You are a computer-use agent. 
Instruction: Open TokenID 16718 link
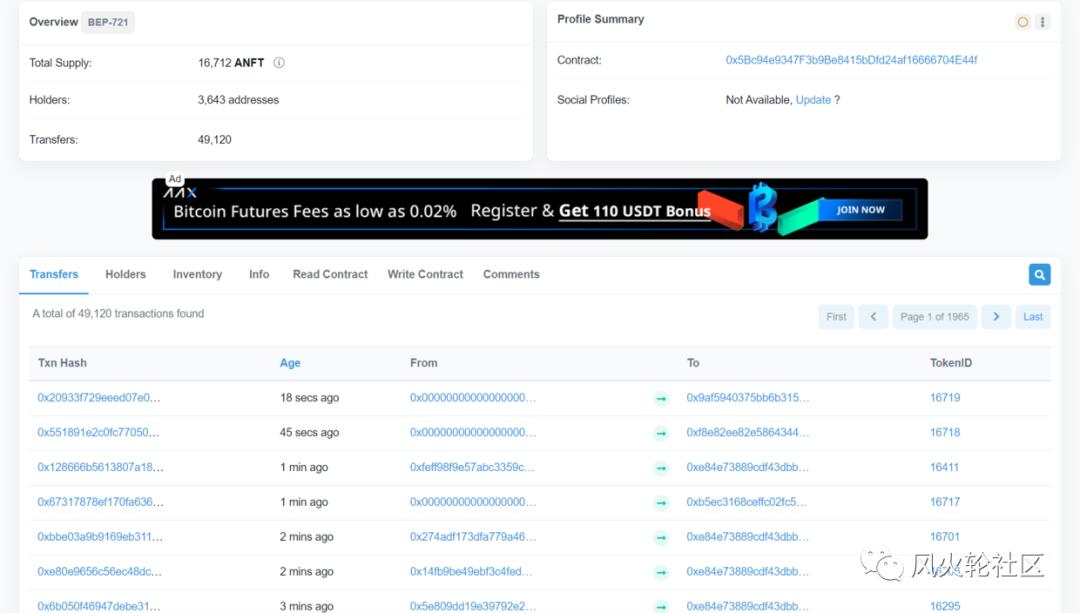click(944, 433)
